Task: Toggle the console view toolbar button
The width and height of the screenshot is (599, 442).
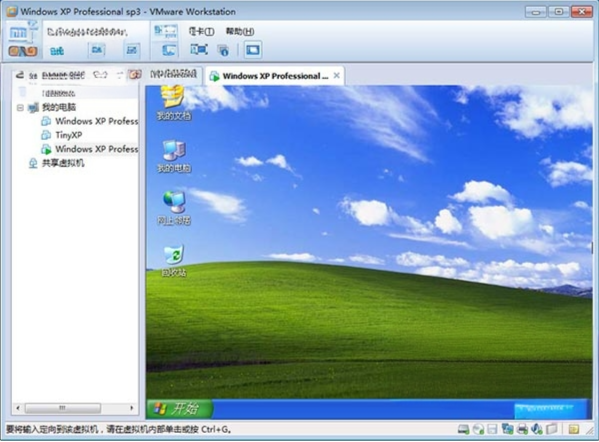Action: click(x=253, y=50)
